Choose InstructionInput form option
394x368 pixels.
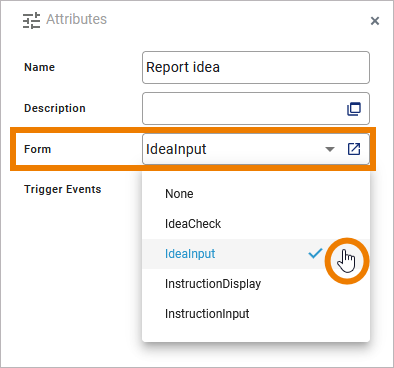coord(256,314)
